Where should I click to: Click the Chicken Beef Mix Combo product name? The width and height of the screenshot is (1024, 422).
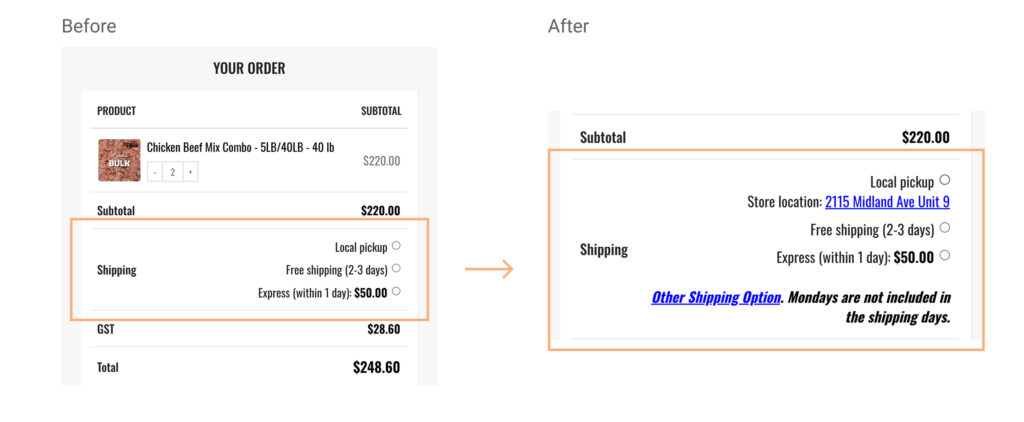point(240,148)
